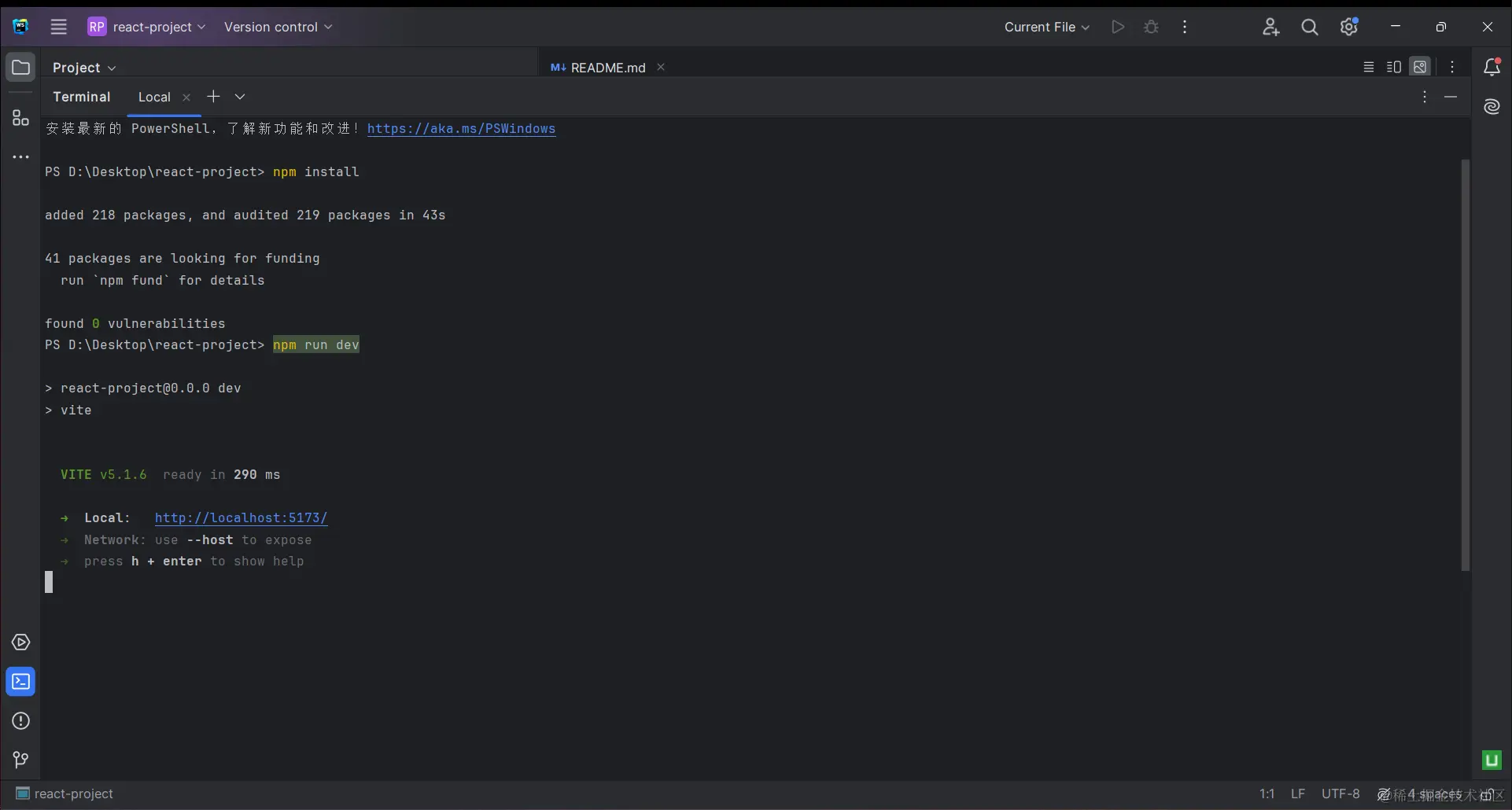
Task: Click the UTF-8 encoding indicator
Action: coord(1341,794)
